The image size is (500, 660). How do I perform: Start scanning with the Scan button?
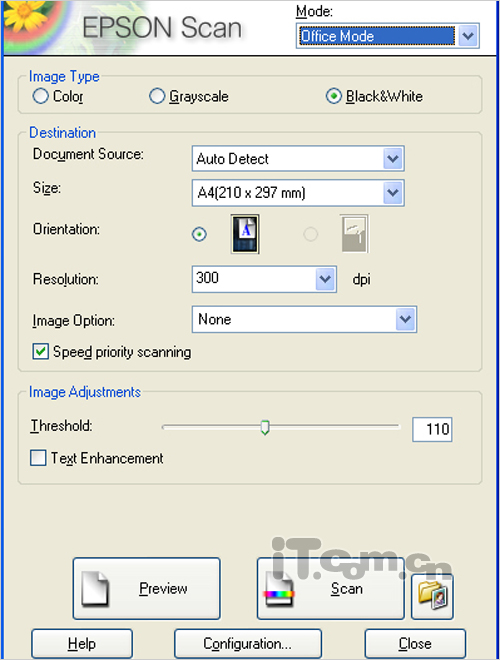[x=331, y=588]
